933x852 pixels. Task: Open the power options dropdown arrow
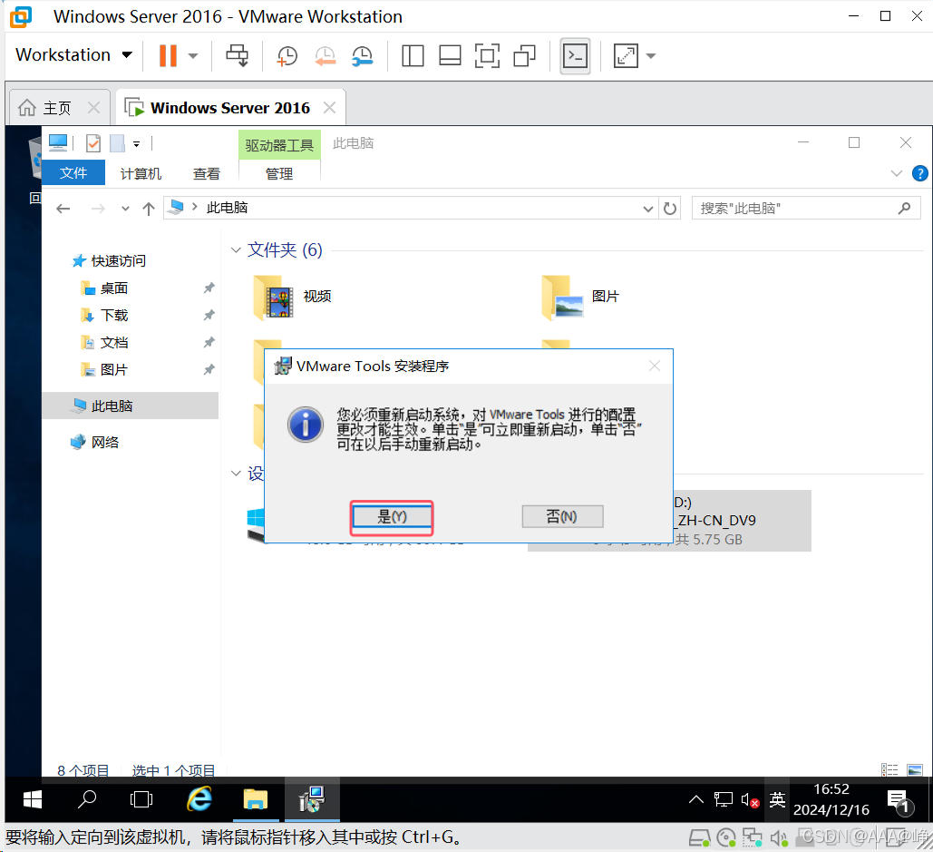tap(193, 56)
